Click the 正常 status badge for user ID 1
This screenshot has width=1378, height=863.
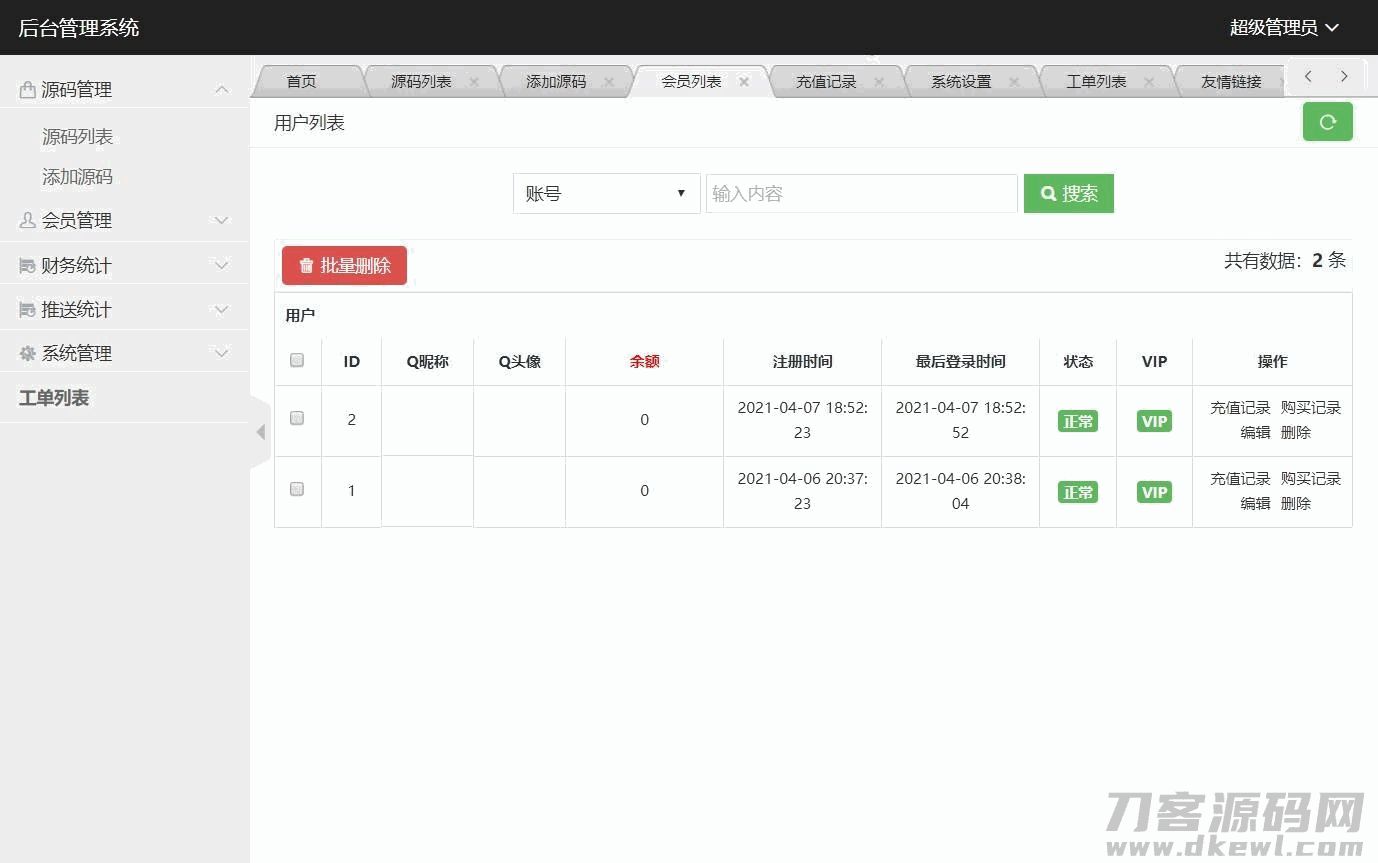[1078, 492]
